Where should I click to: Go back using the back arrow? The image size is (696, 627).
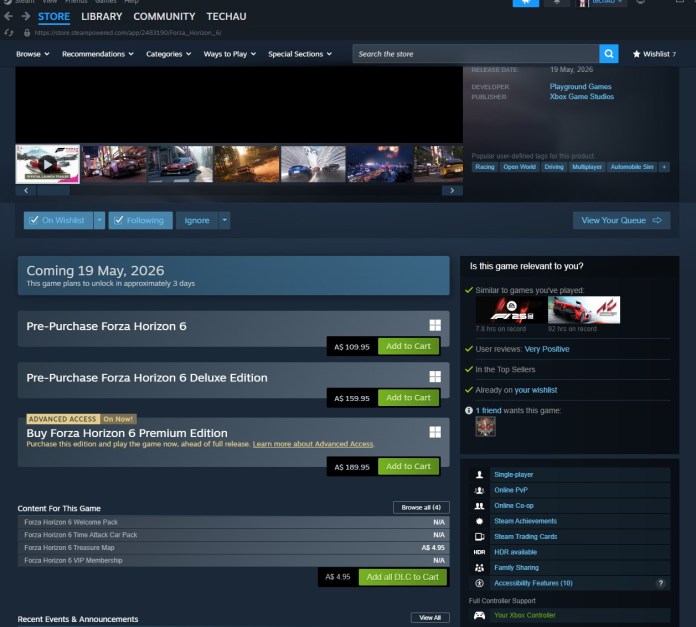pos(8,16)
